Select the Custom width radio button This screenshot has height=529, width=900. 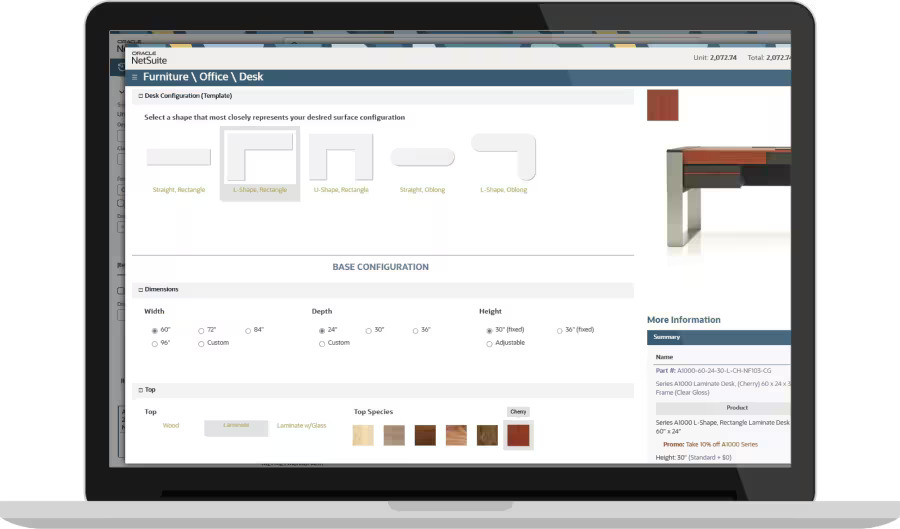click(201, 344)
